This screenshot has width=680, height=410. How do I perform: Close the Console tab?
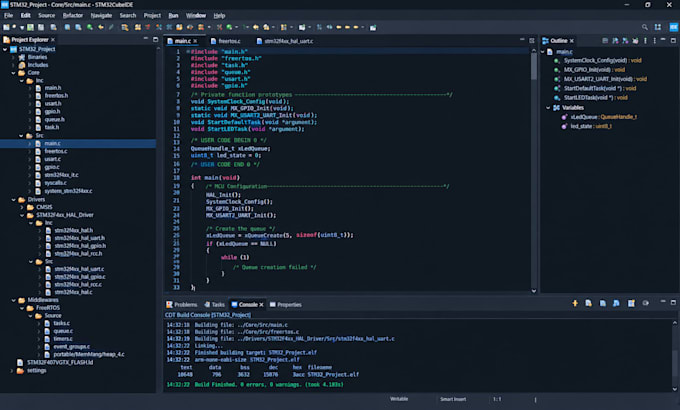tap(262, 305)
